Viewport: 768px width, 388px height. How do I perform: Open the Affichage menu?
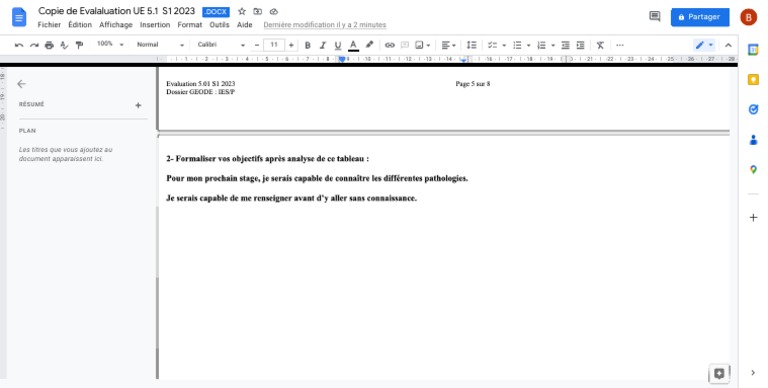click(116, 24)
